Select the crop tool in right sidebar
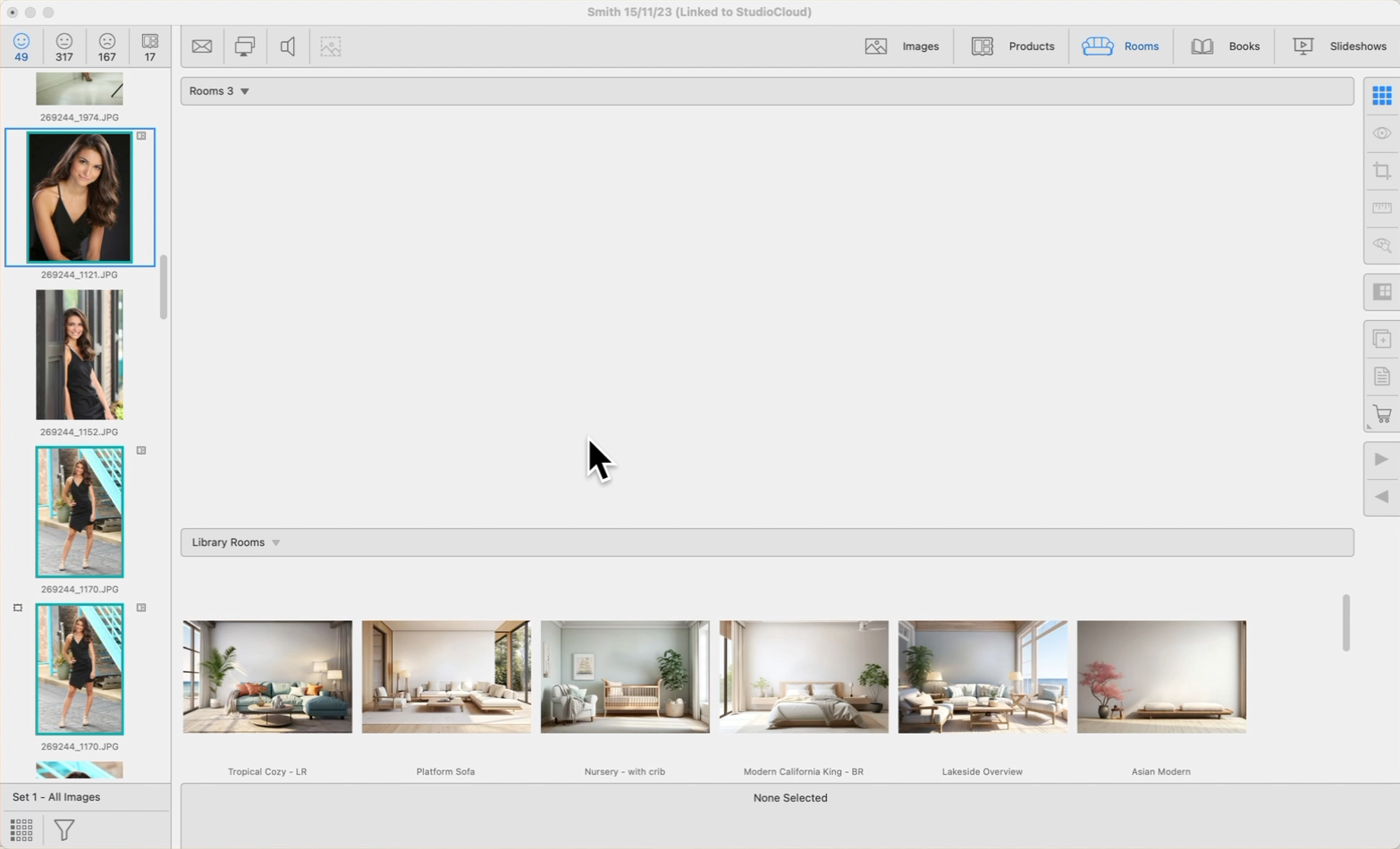 [x=1381, y=171]
